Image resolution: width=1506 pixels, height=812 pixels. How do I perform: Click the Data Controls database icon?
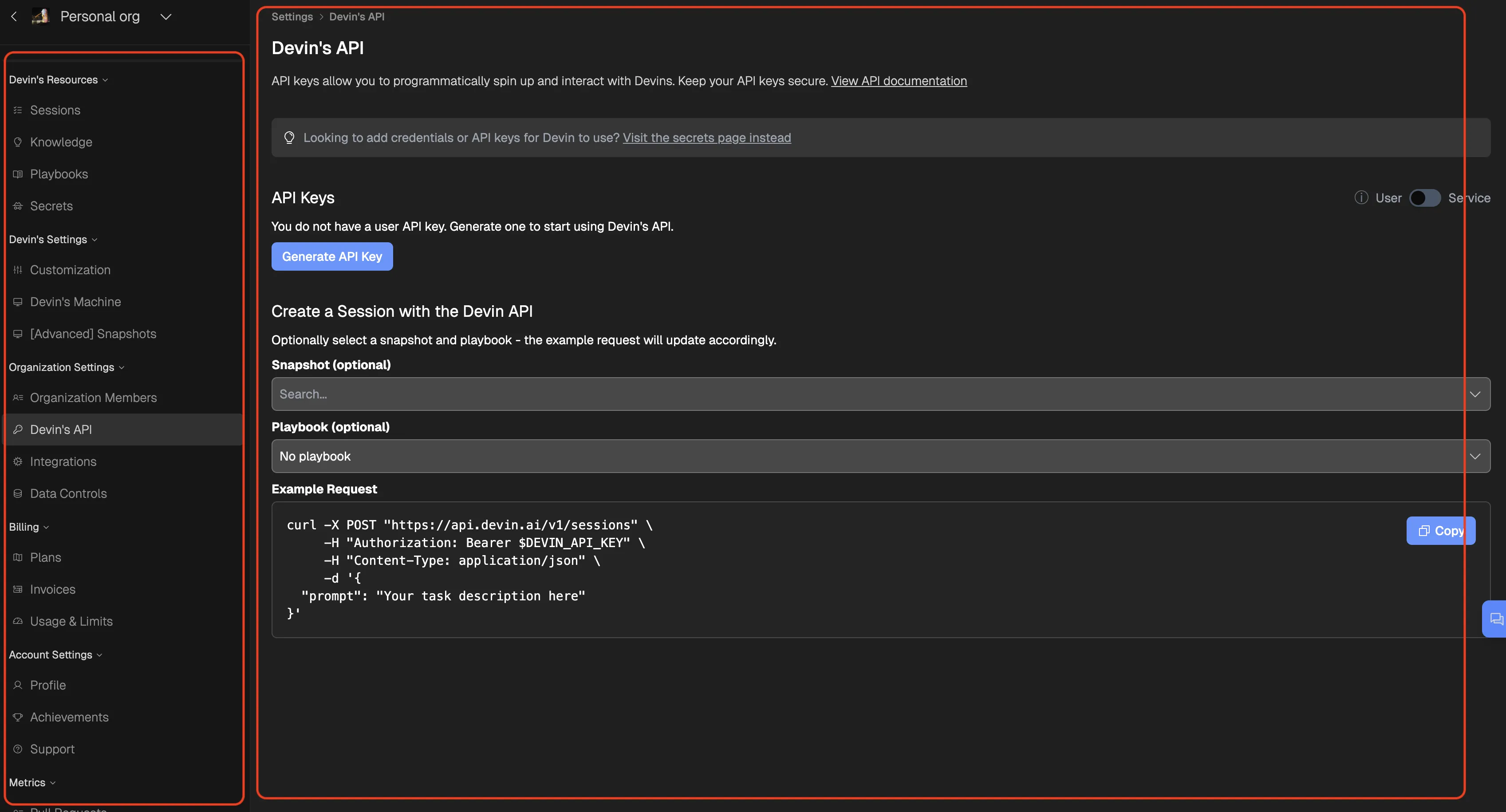click(x=18, y=493)
